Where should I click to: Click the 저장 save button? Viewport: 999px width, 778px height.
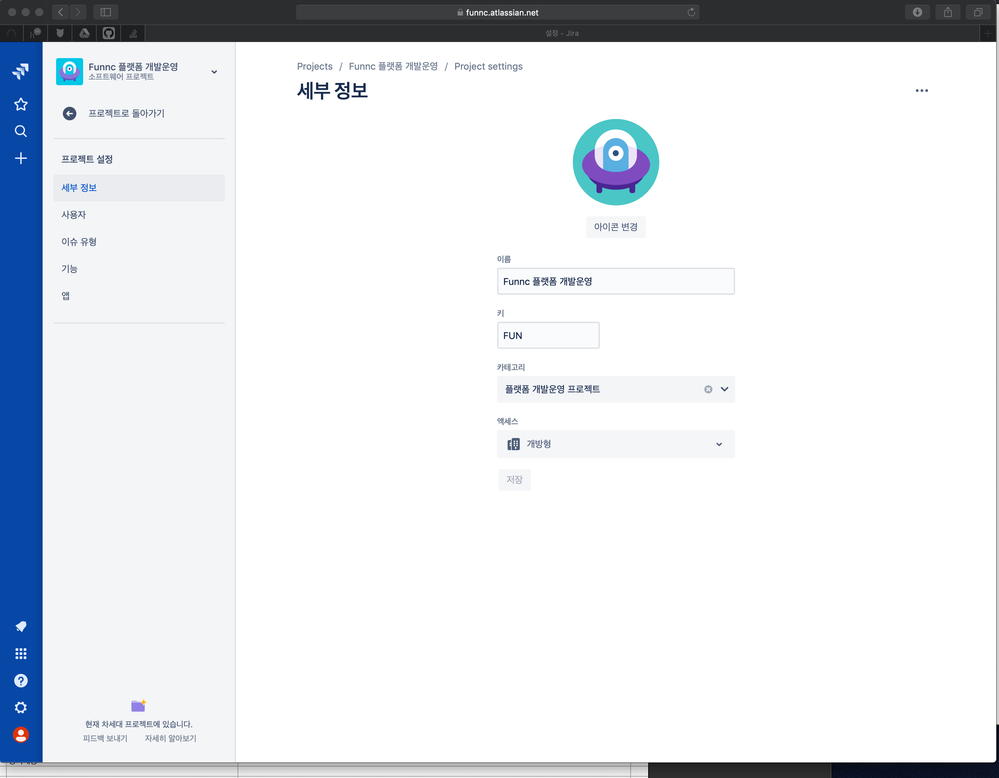(514, 480)
